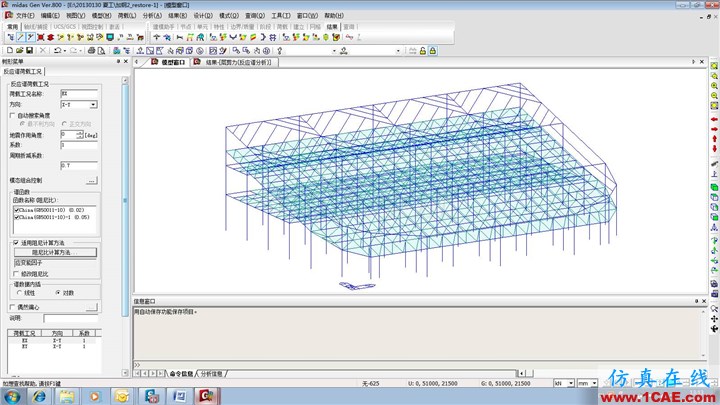720x405 pixels.
Task: Click the Undo arrow icon
Action: 57,51
